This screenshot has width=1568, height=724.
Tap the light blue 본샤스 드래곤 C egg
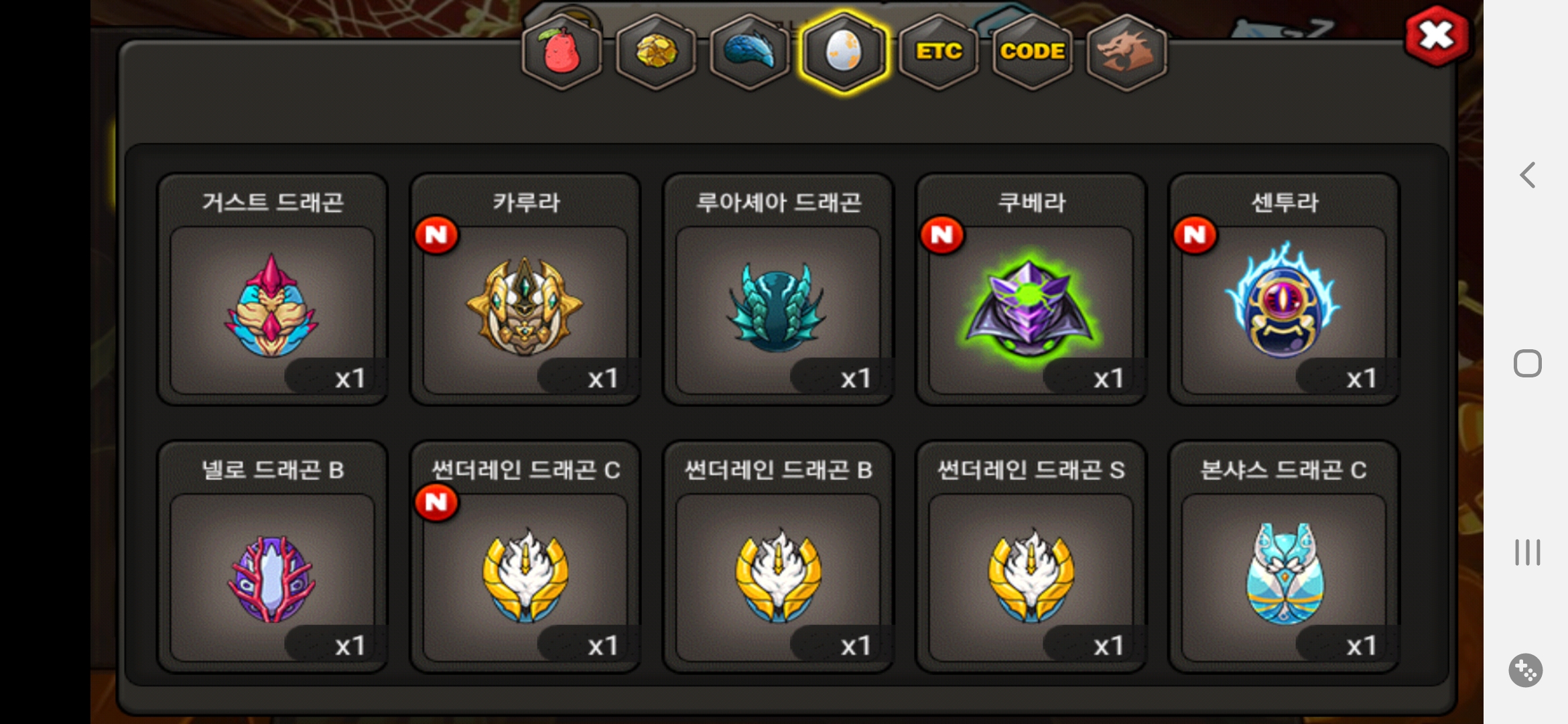pos(1284,556)
